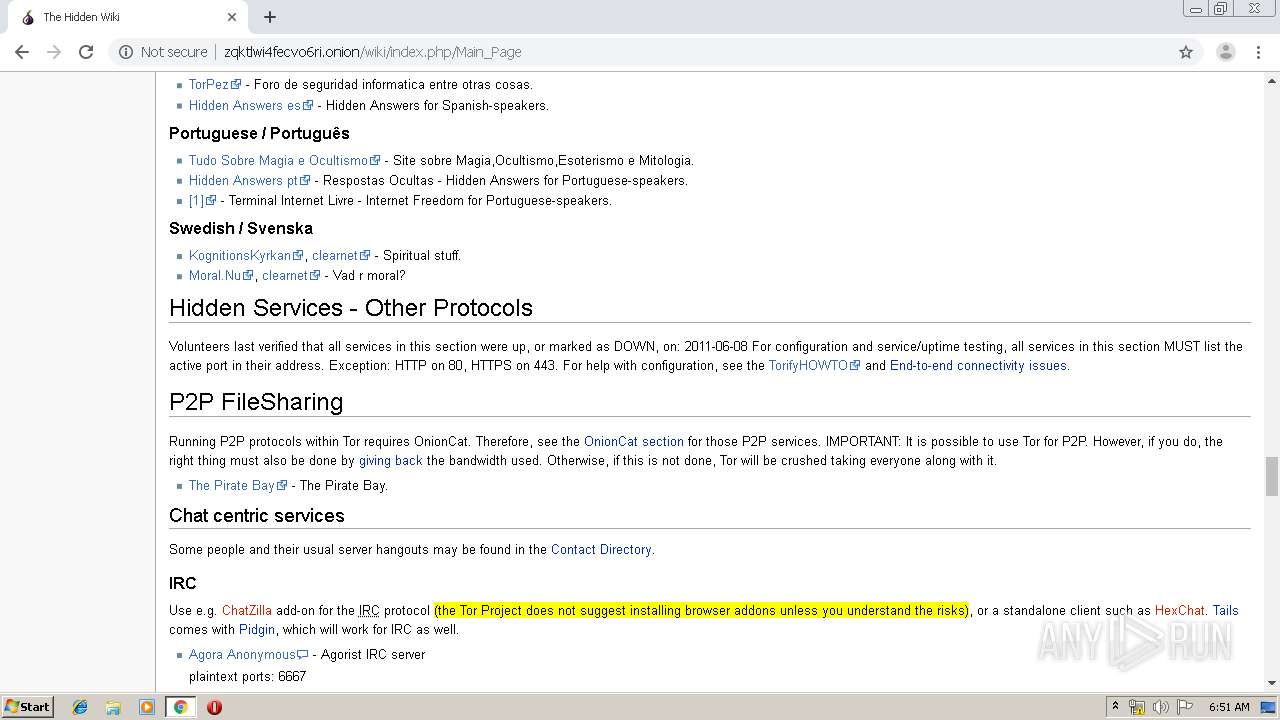Restore down the Chrome window
1280x720 pixels.
[x=1221, y=9]
